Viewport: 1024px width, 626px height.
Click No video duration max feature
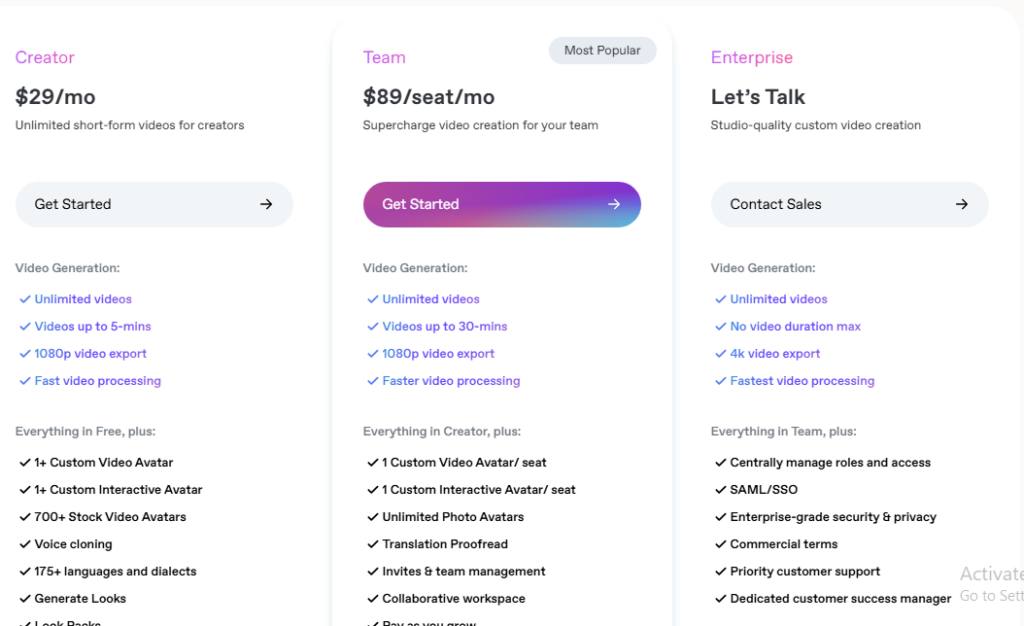click(x=795, y=326)
